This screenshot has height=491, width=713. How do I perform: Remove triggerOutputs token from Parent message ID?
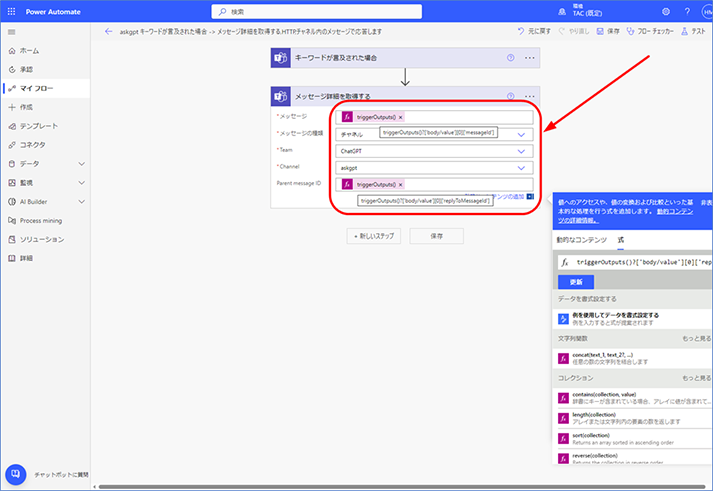point(401,185)
